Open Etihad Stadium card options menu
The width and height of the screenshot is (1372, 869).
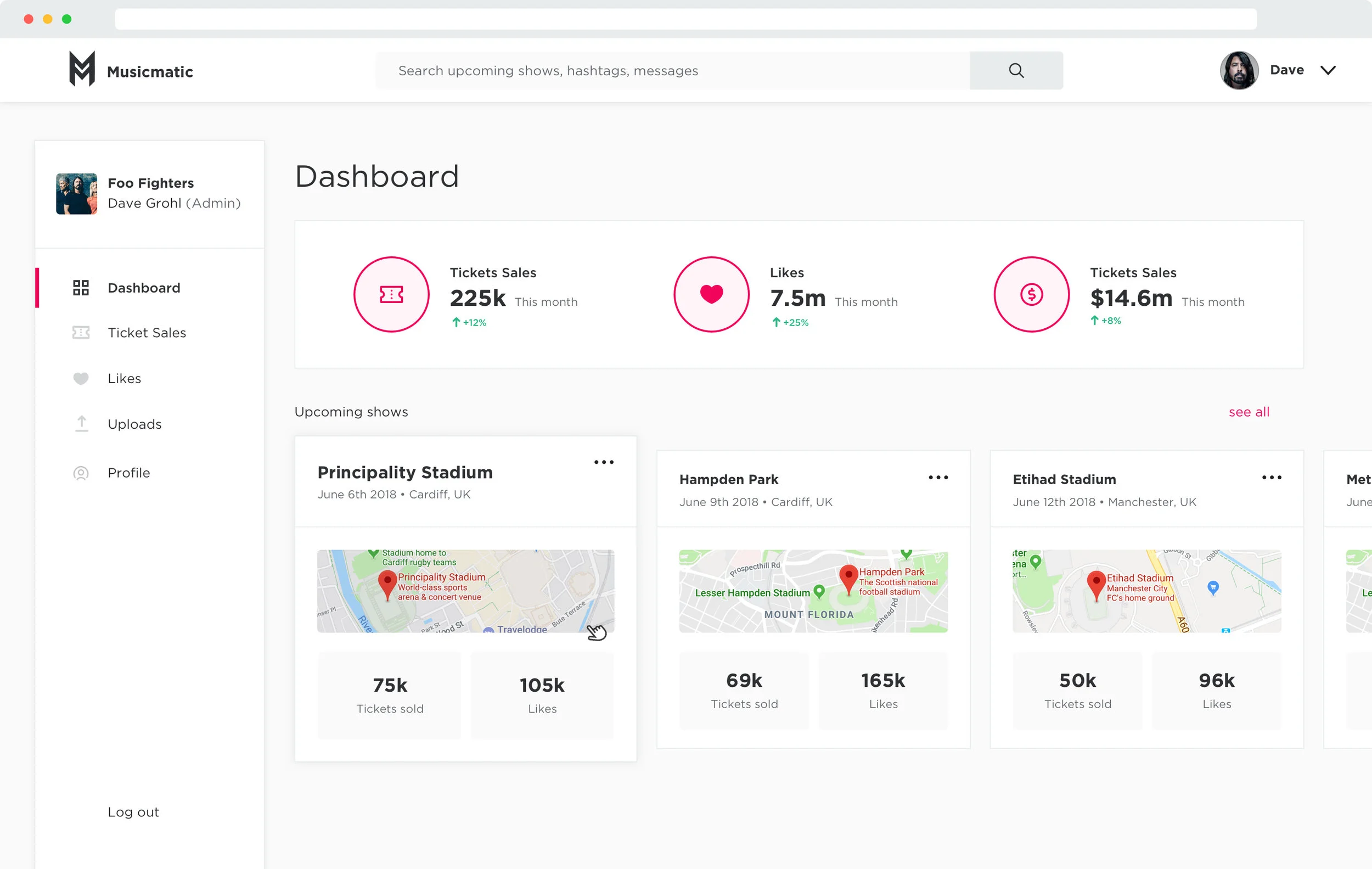(x=1271, y=478)
